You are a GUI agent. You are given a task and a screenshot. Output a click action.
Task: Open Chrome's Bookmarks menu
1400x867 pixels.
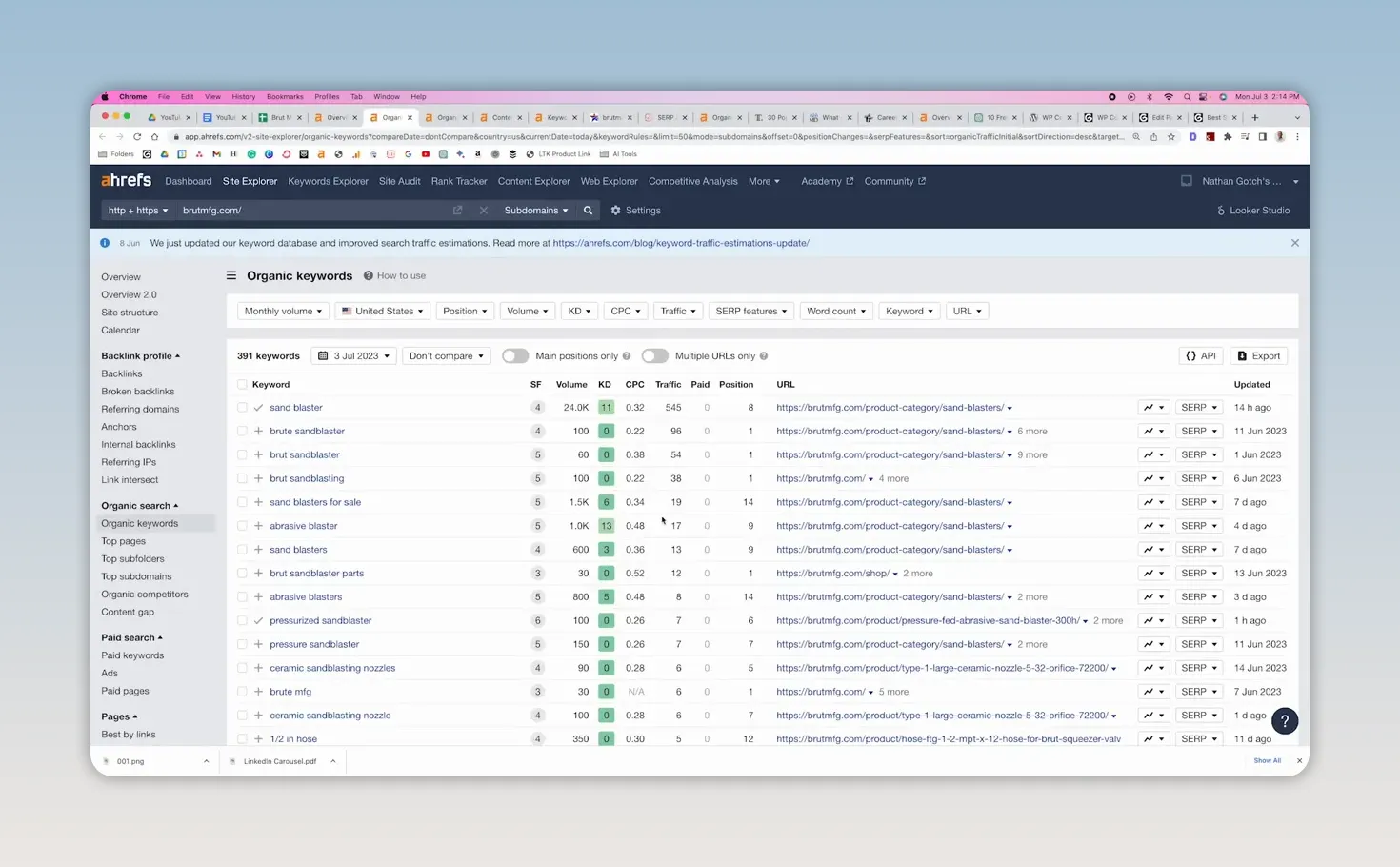click(x=285, y=97)
